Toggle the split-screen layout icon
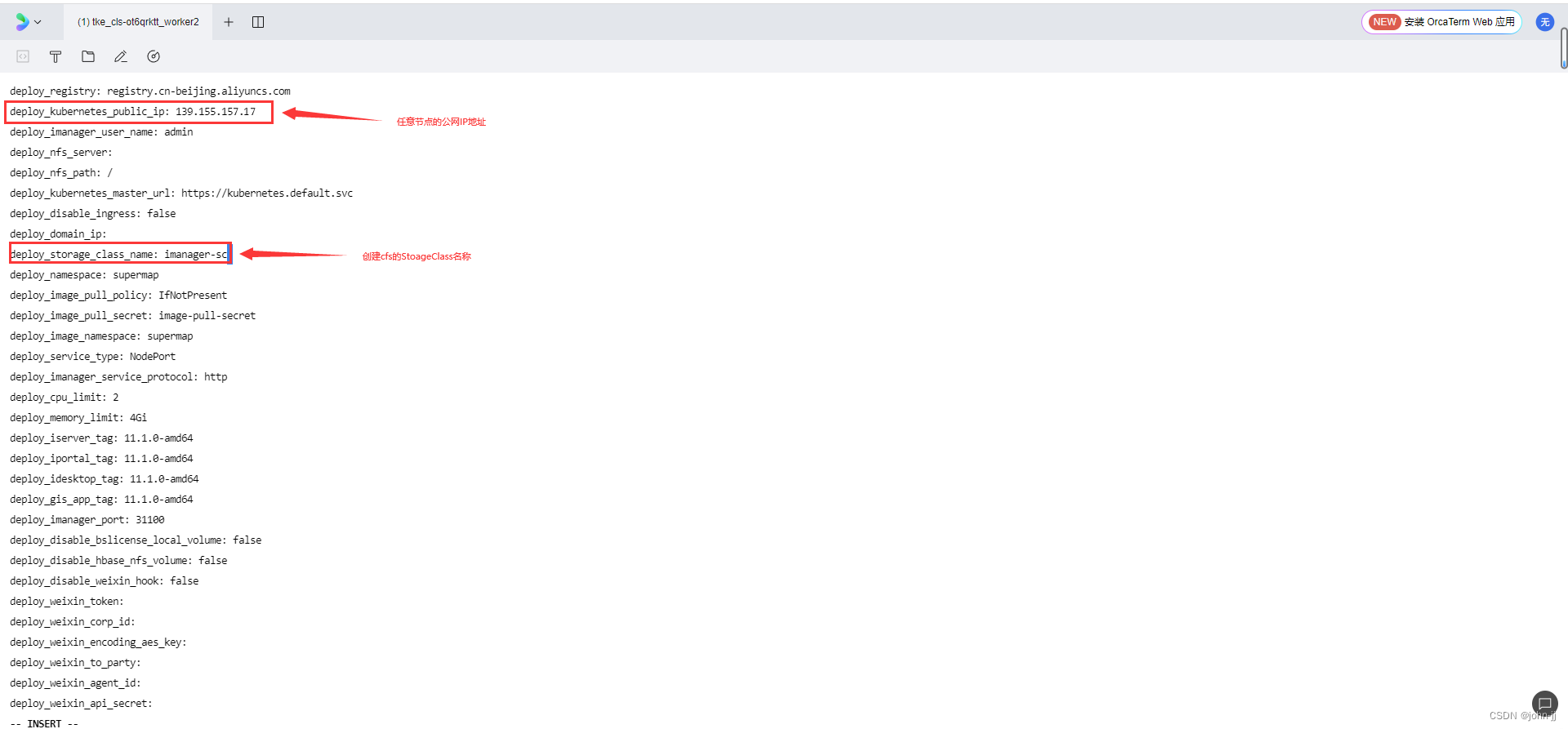The height and width of the screenshot is (729, 1568). pos(258,22)
